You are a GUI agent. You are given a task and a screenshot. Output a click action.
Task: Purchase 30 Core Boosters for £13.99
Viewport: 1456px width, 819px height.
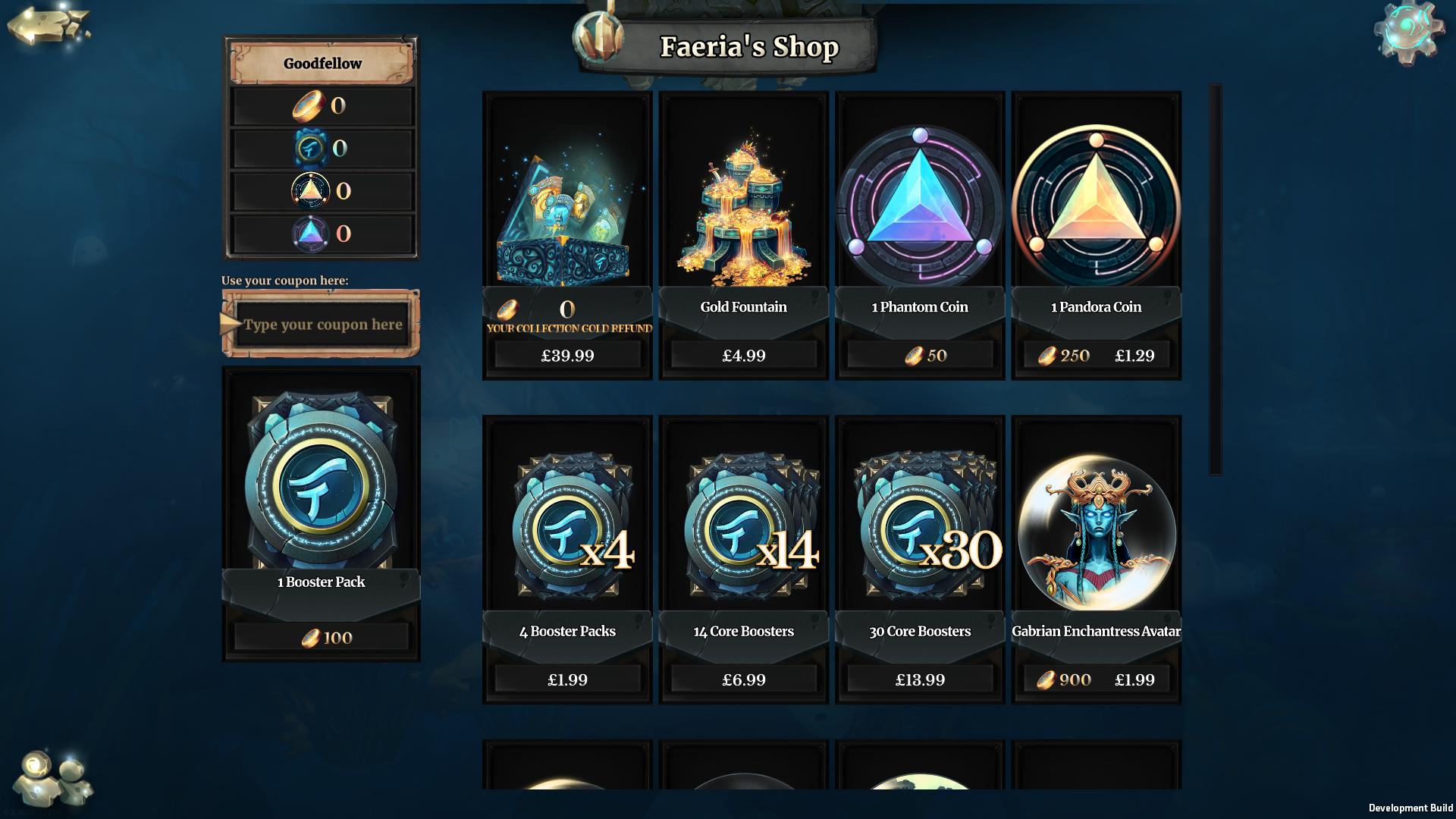tap(920, 679)
